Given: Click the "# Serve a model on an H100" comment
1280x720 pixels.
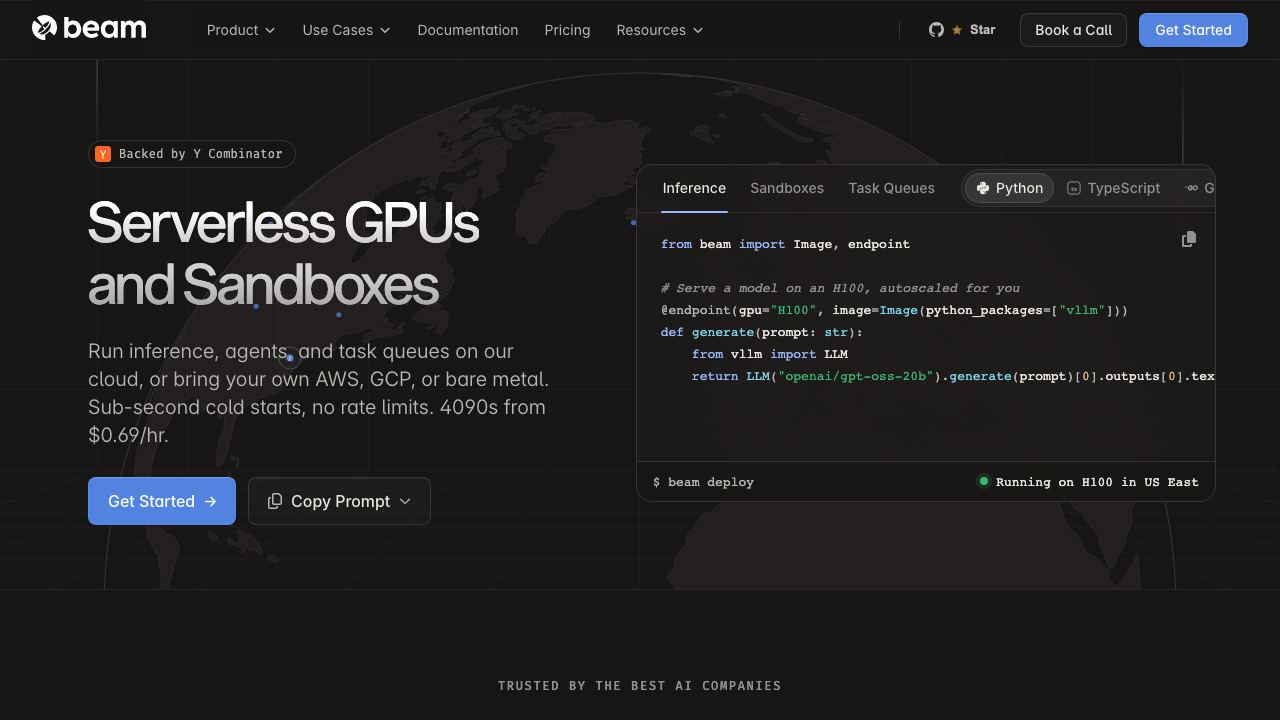Looking at the screenshot, I should 840,288.
